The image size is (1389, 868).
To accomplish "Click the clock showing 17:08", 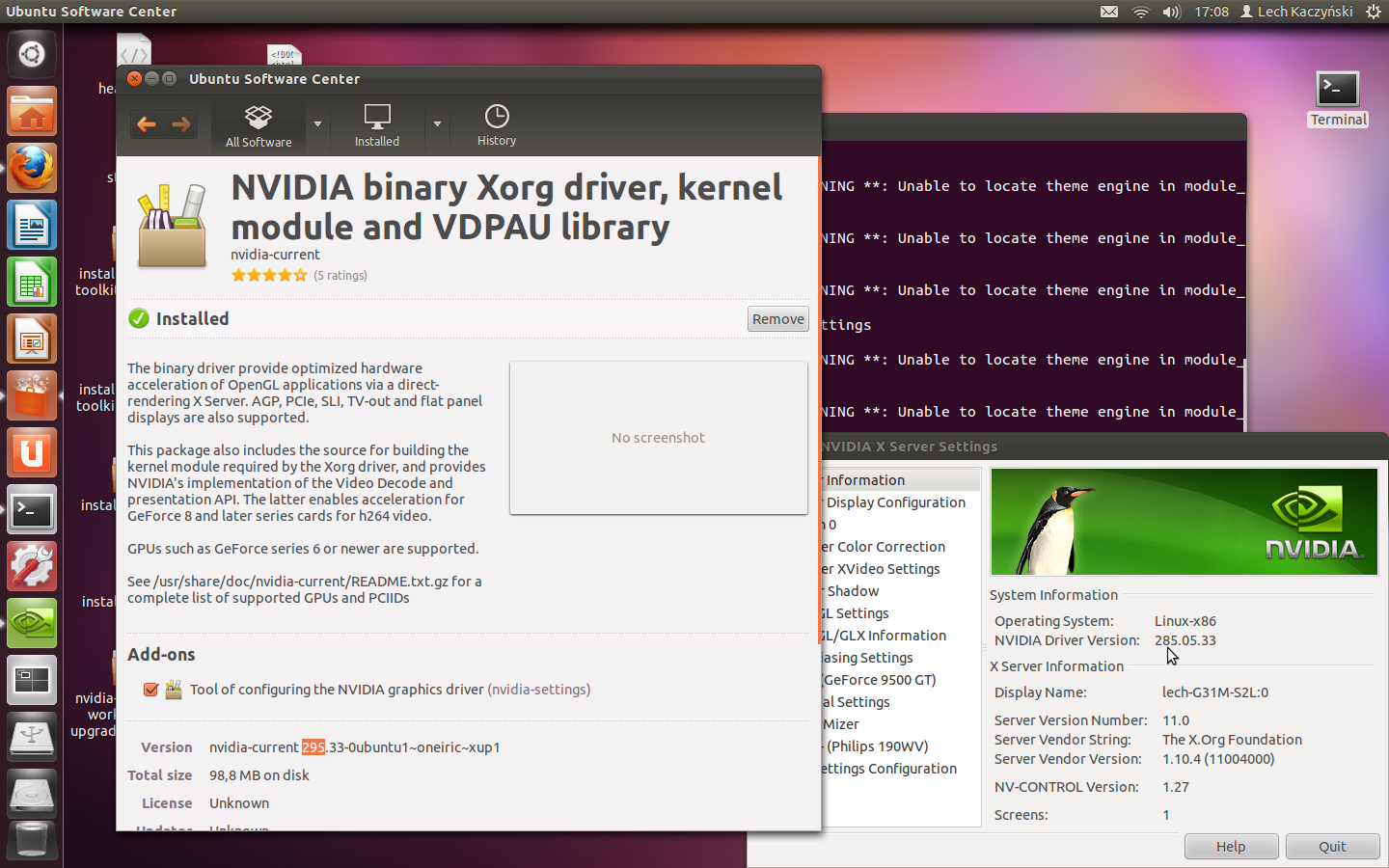I will (x=1212, y=12).
